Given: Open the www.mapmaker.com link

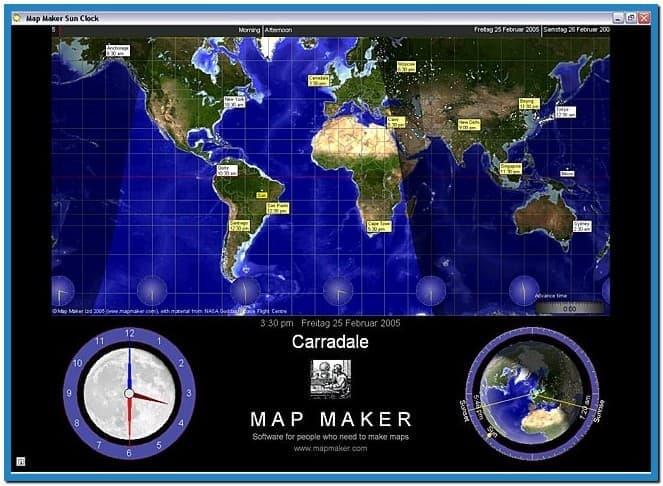Looking at the screenshot, I should (331, 448).
